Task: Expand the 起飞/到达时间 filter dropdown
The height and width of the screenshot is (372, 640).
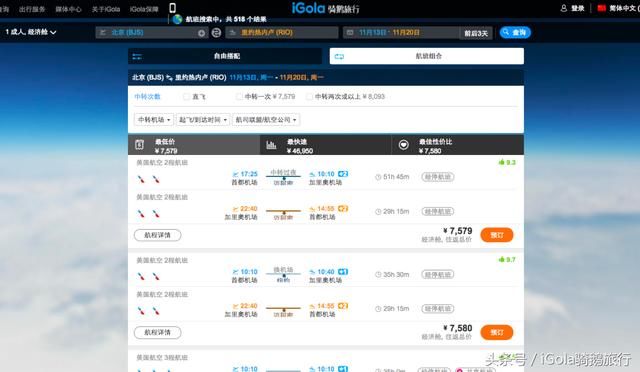Action: pos(202,120)
